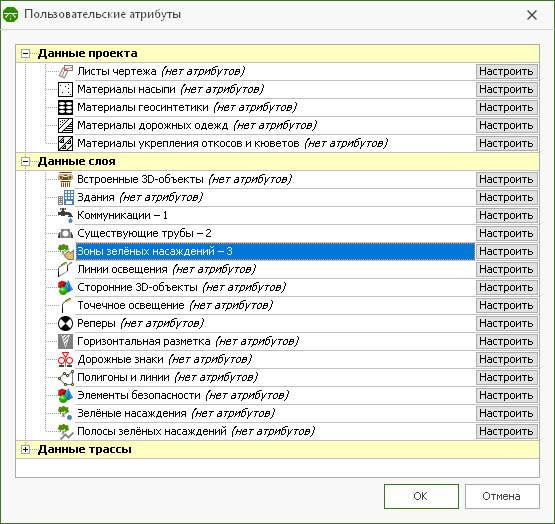The width and height of the screenshot is (555, 524).
Task: Collapse the Данные проекта section
Action: 25,53
